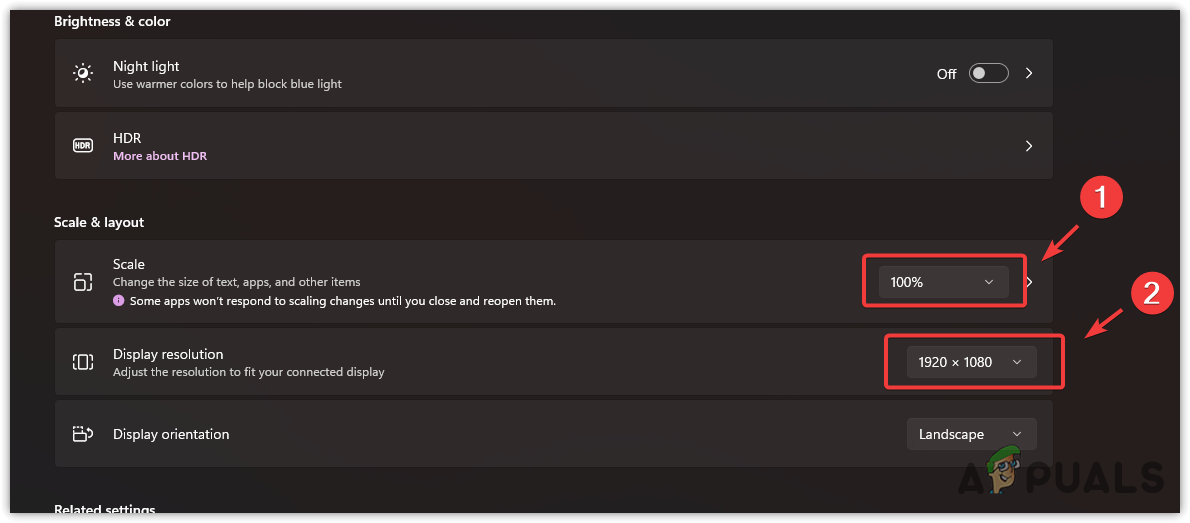Open the More about HDR link

coord(160,156)
